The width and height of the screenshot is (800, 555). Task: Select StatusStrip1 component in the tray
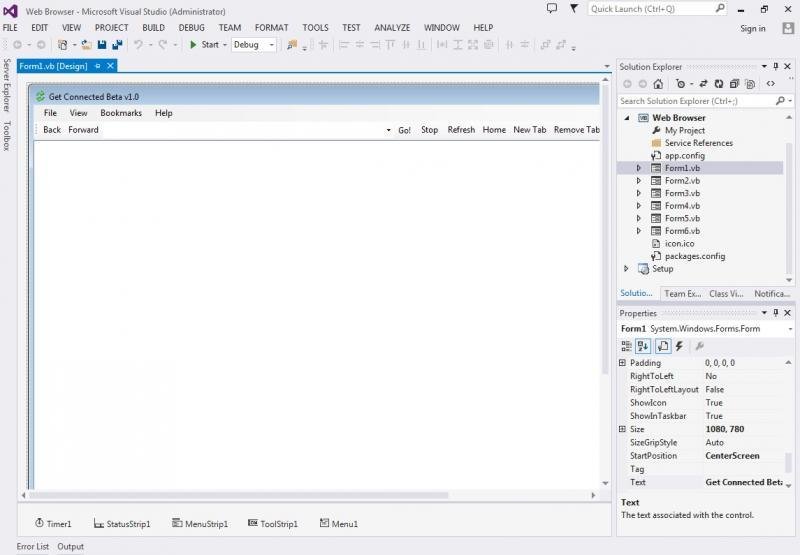[122, 523]
